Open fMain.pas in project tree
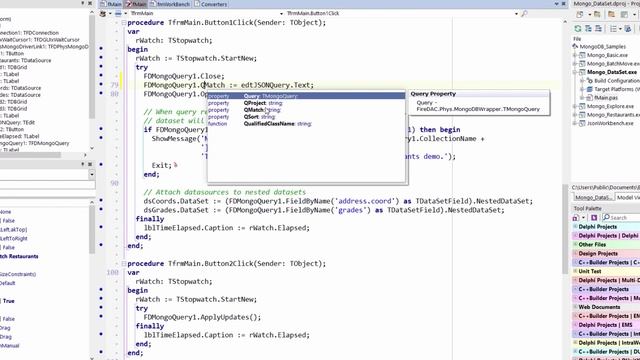Viewport: 640px width, 360px height. pyautogui.click(x=606, y=98)
